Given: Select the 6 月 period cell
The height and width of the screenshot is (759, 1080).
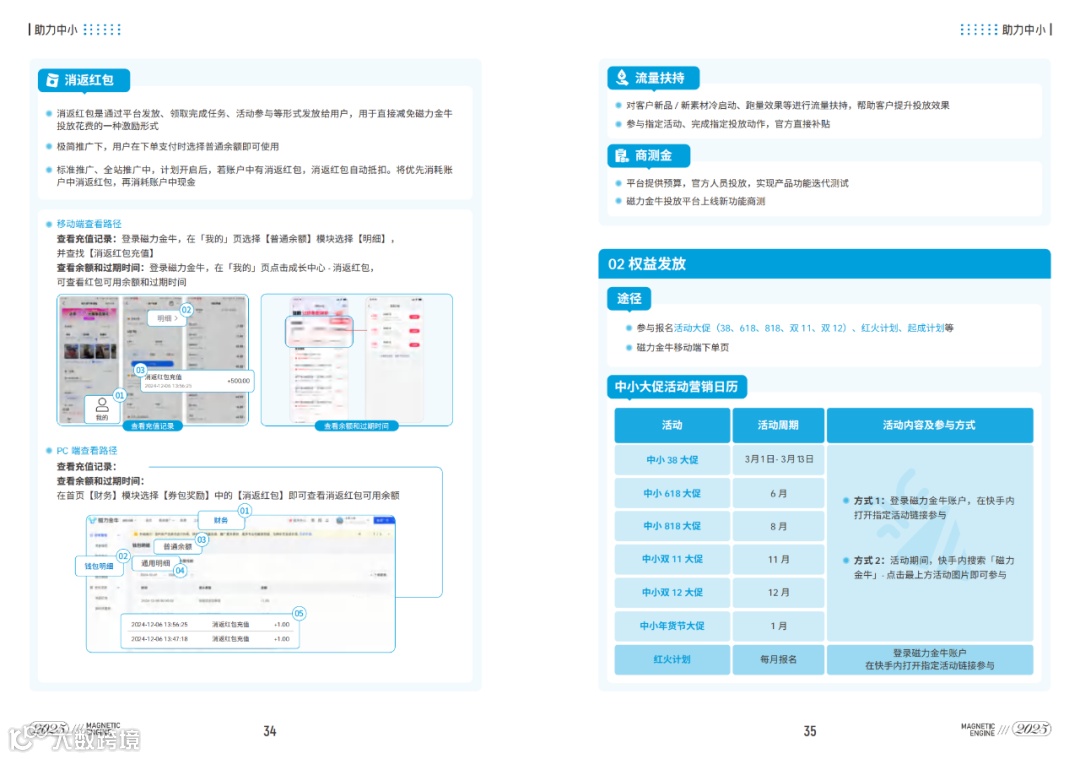Looking at the screenshot, I should coord(778,493).
